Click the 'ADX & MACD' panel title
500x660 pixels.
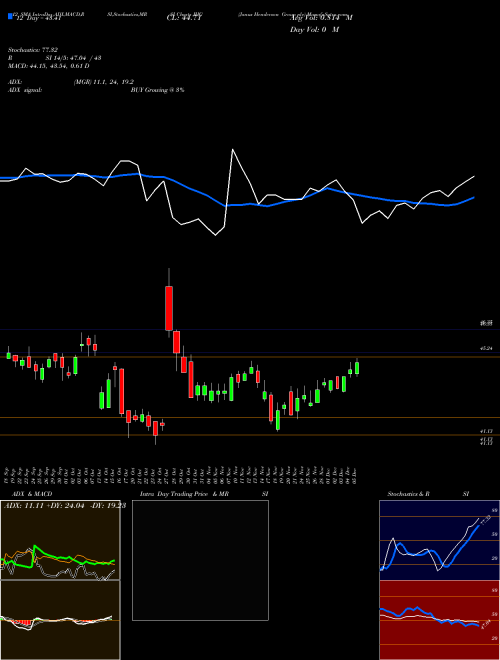click(x=32, y=494)
